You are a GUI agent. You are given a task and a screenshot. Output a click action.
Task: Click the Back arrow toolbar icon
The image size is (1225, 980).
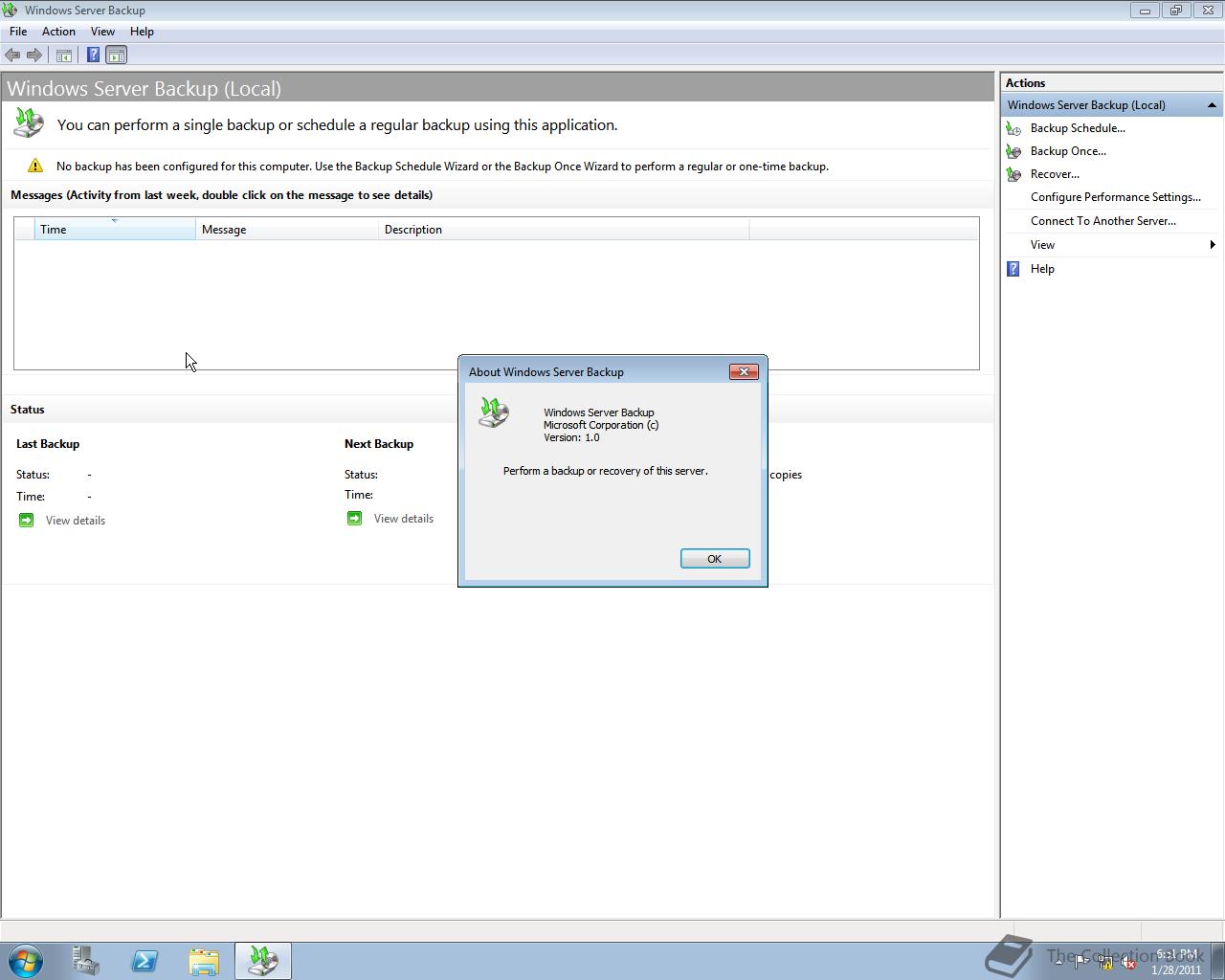tap(12, 55)
